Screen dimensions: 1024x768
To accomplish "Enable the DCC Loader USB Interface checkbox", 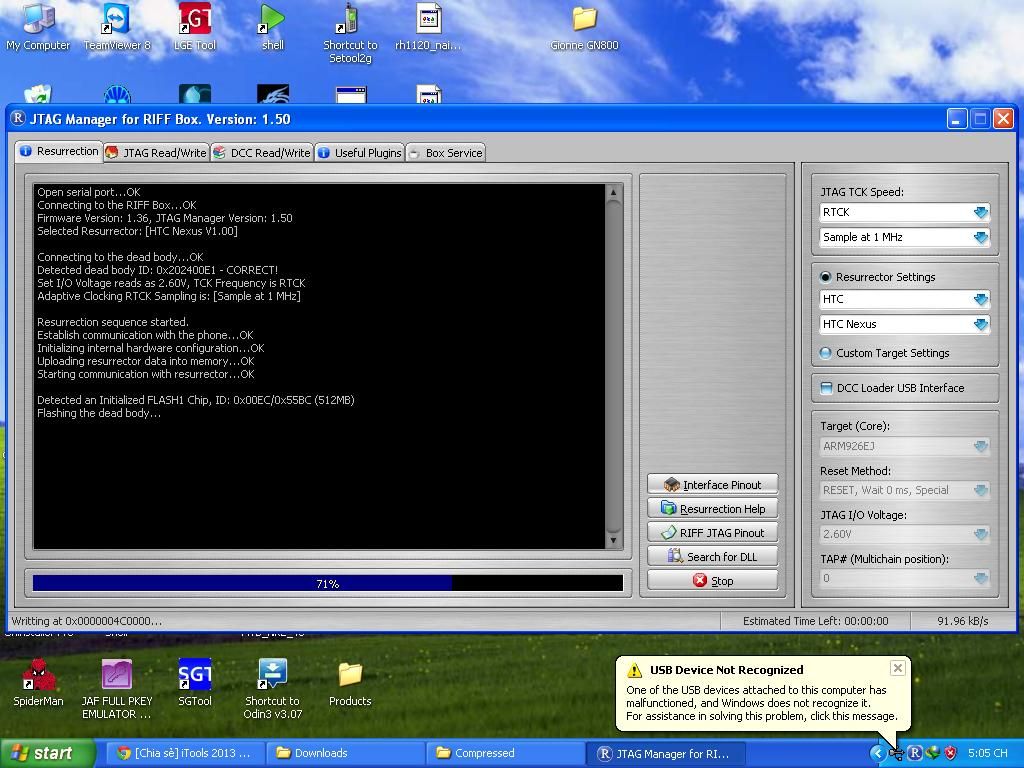I will (x=826, y=388).
